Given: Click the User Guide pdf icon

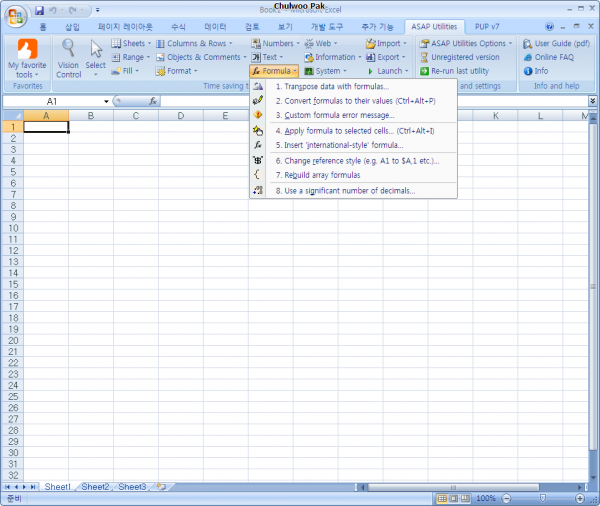Looking at the screenshot, I should [x=528, y=44].
